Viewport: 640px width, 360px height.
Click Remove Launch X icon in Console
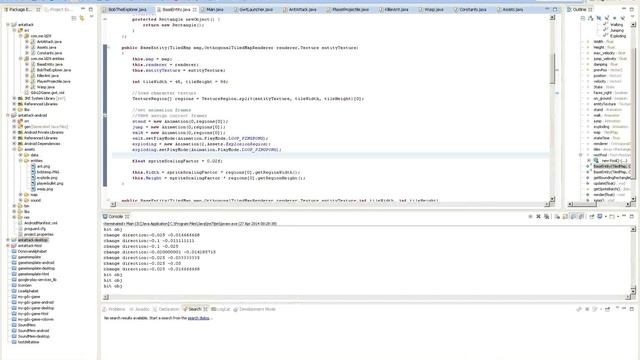[x=538, y=216]
